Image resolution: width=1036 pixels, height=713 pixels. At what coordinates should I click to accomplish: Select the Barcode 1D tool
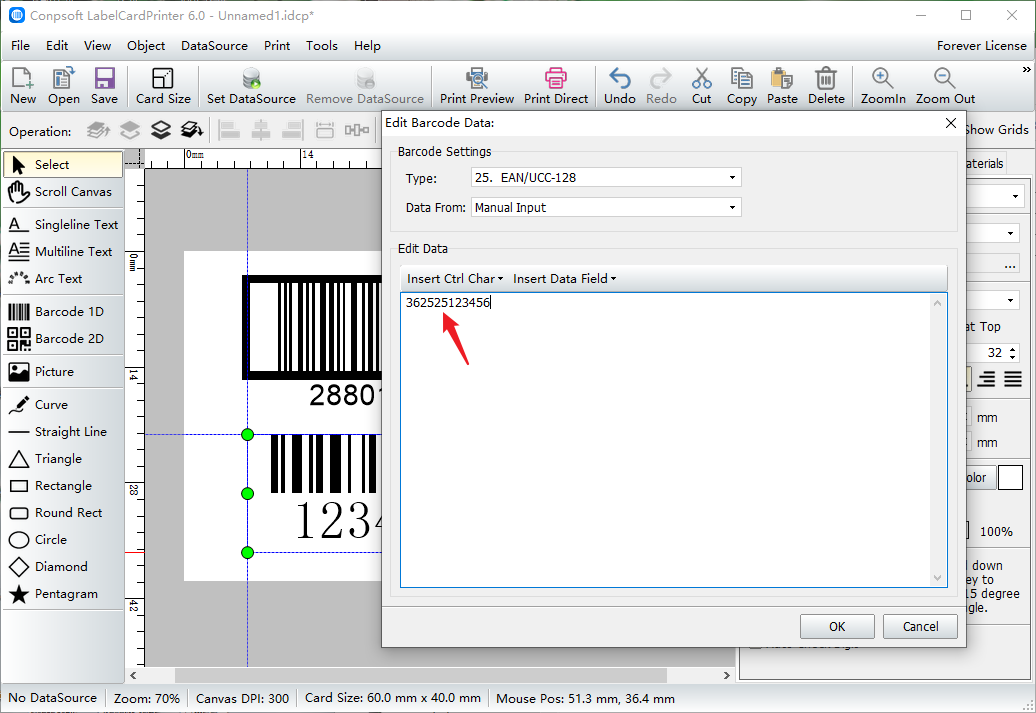[63, 311]
